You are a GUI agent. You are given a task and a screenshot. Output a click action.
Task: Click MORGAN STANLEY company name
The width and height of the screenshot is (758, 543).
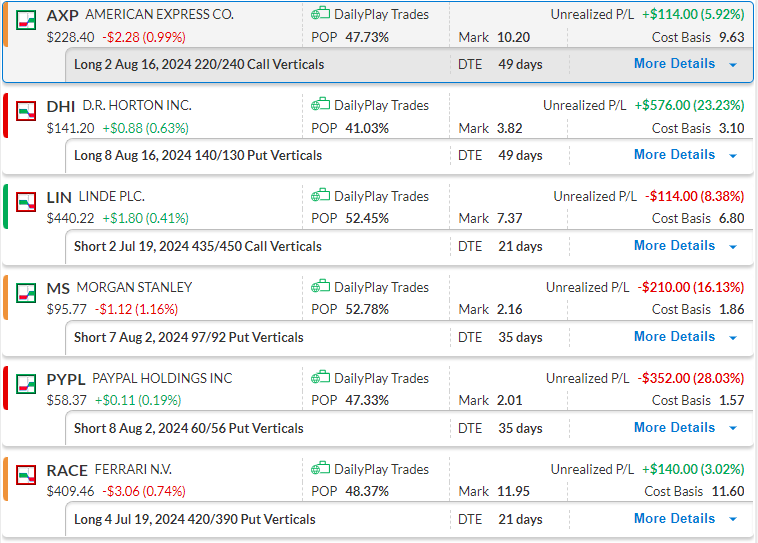pyautogui.click(x=134, y=287)
